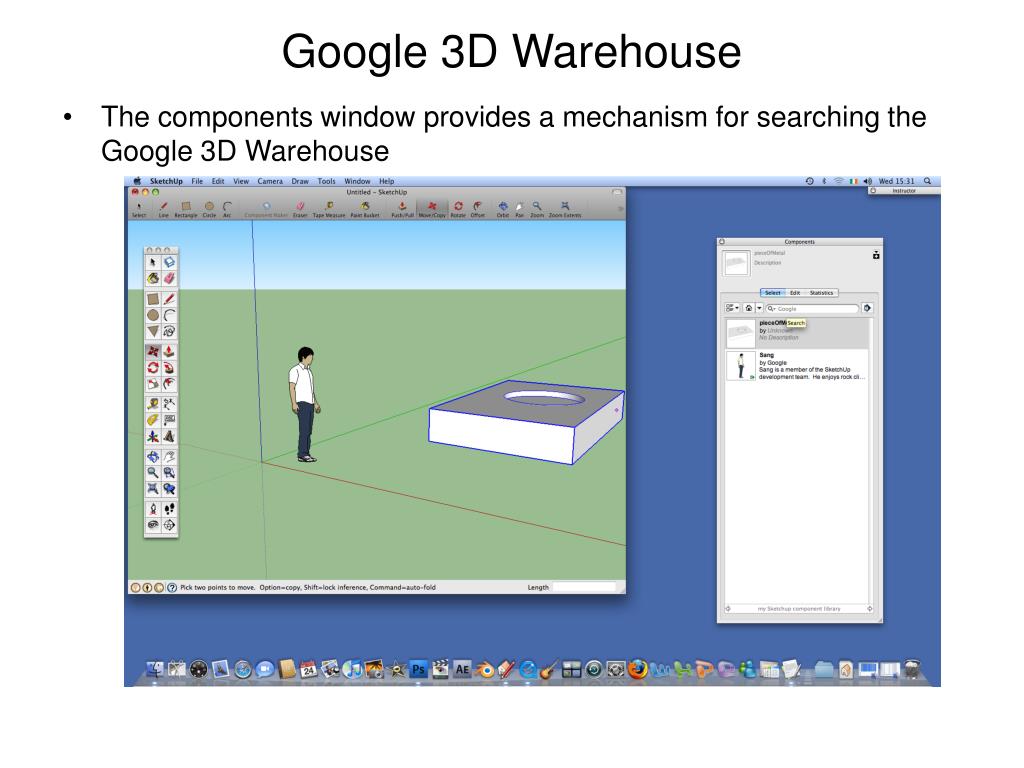Pick the Dimension tool in the floating palette

click(x=169, y=404)
